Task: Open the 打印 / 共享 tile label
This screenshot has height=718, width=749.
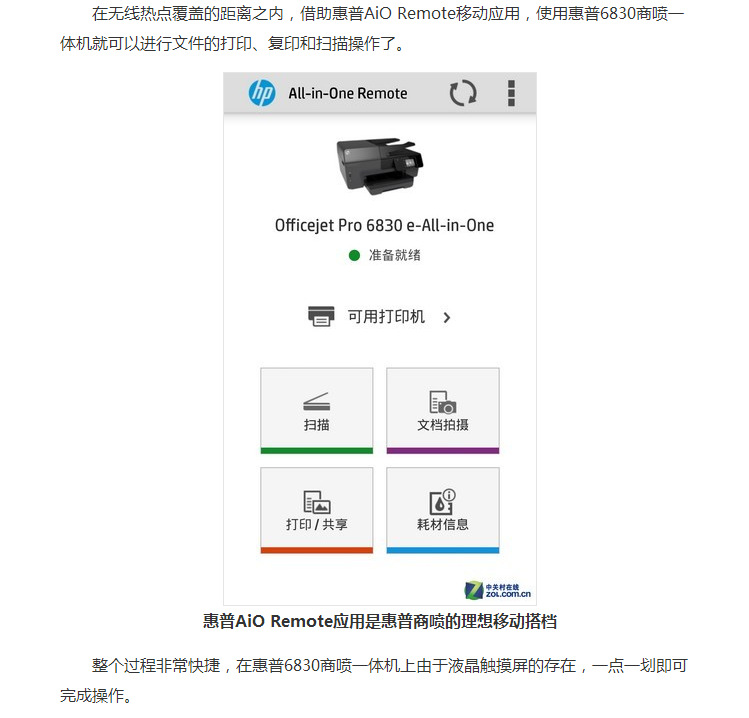Action: (317, 525)
